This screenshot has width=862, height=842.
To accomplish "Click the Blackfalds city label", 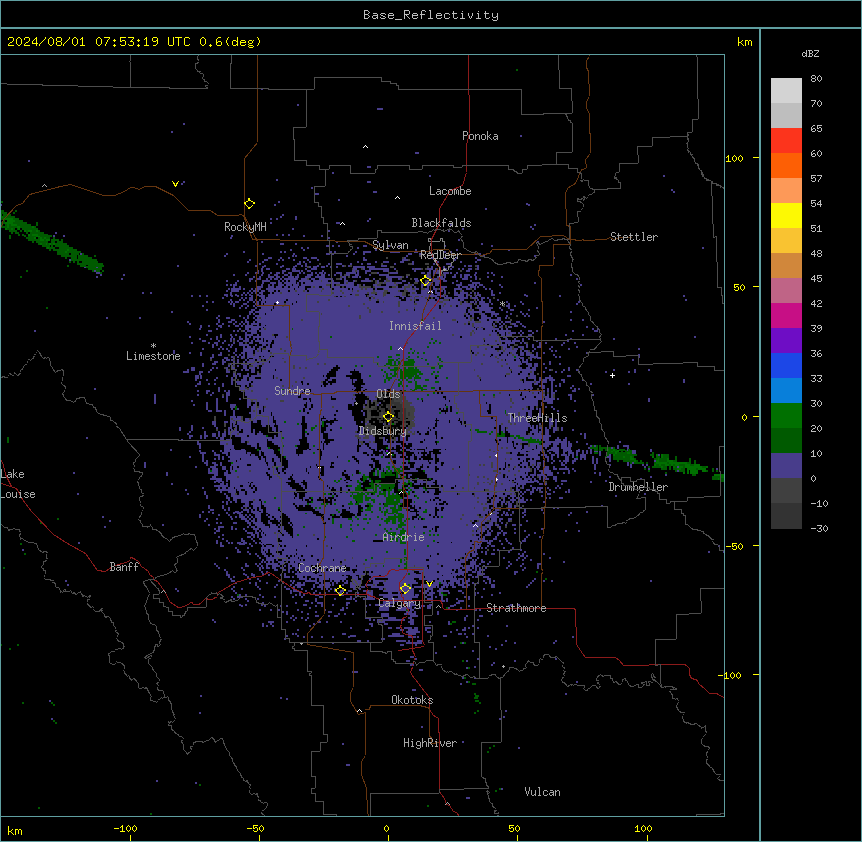I will [x=441, y=223].
